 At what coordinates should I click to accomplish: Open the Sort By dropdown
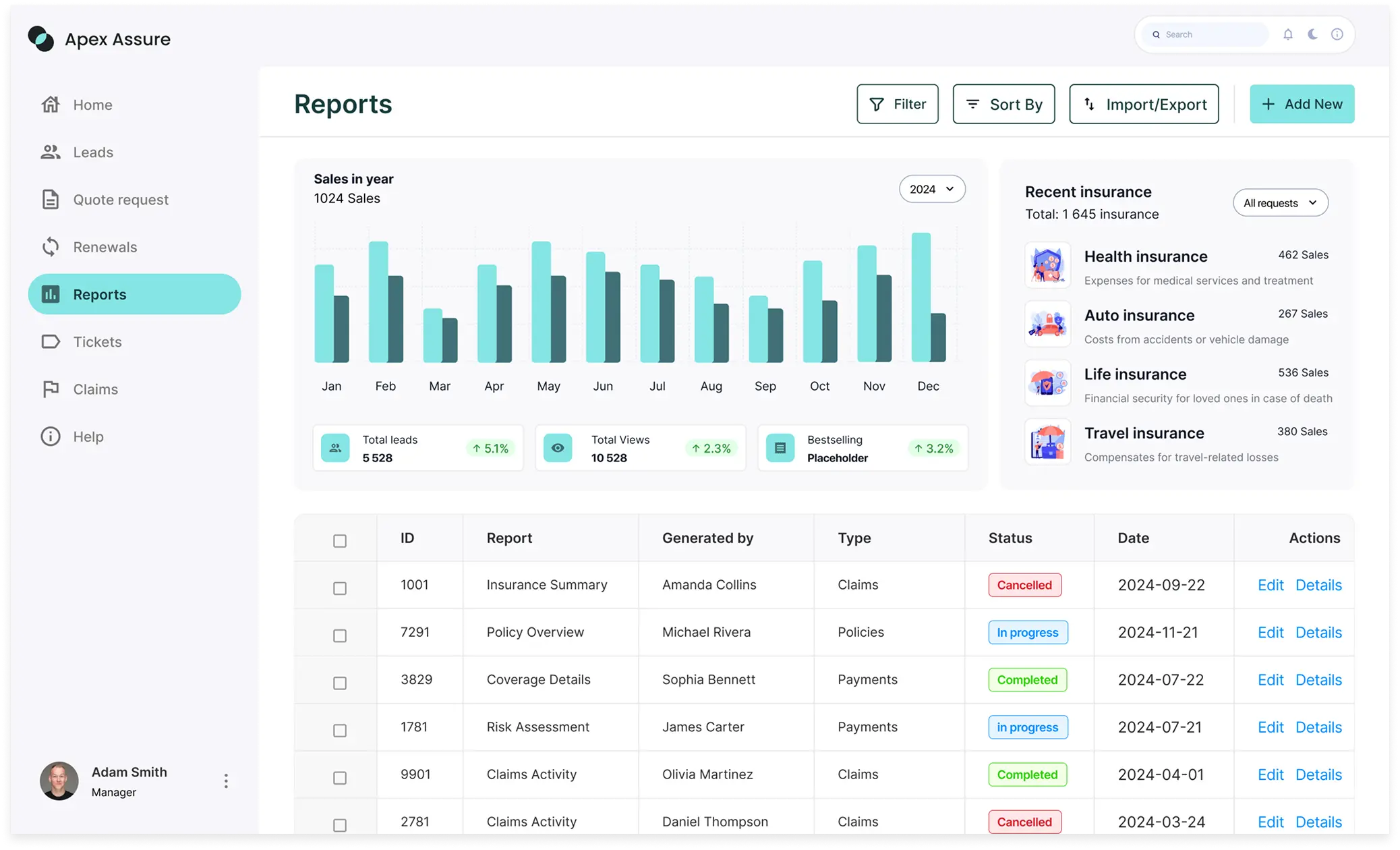1003,104
